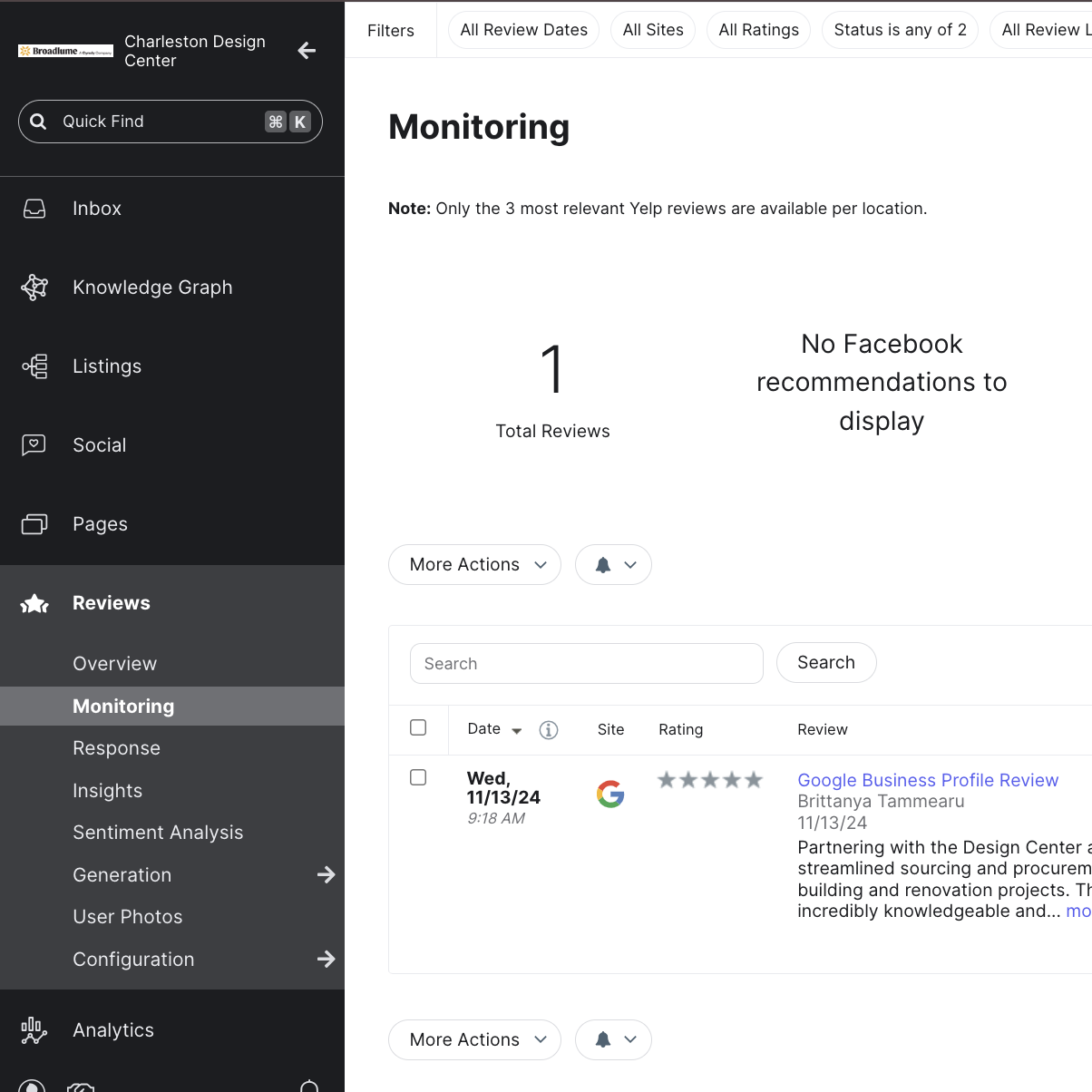Click the Search button

tap(826, 662)
